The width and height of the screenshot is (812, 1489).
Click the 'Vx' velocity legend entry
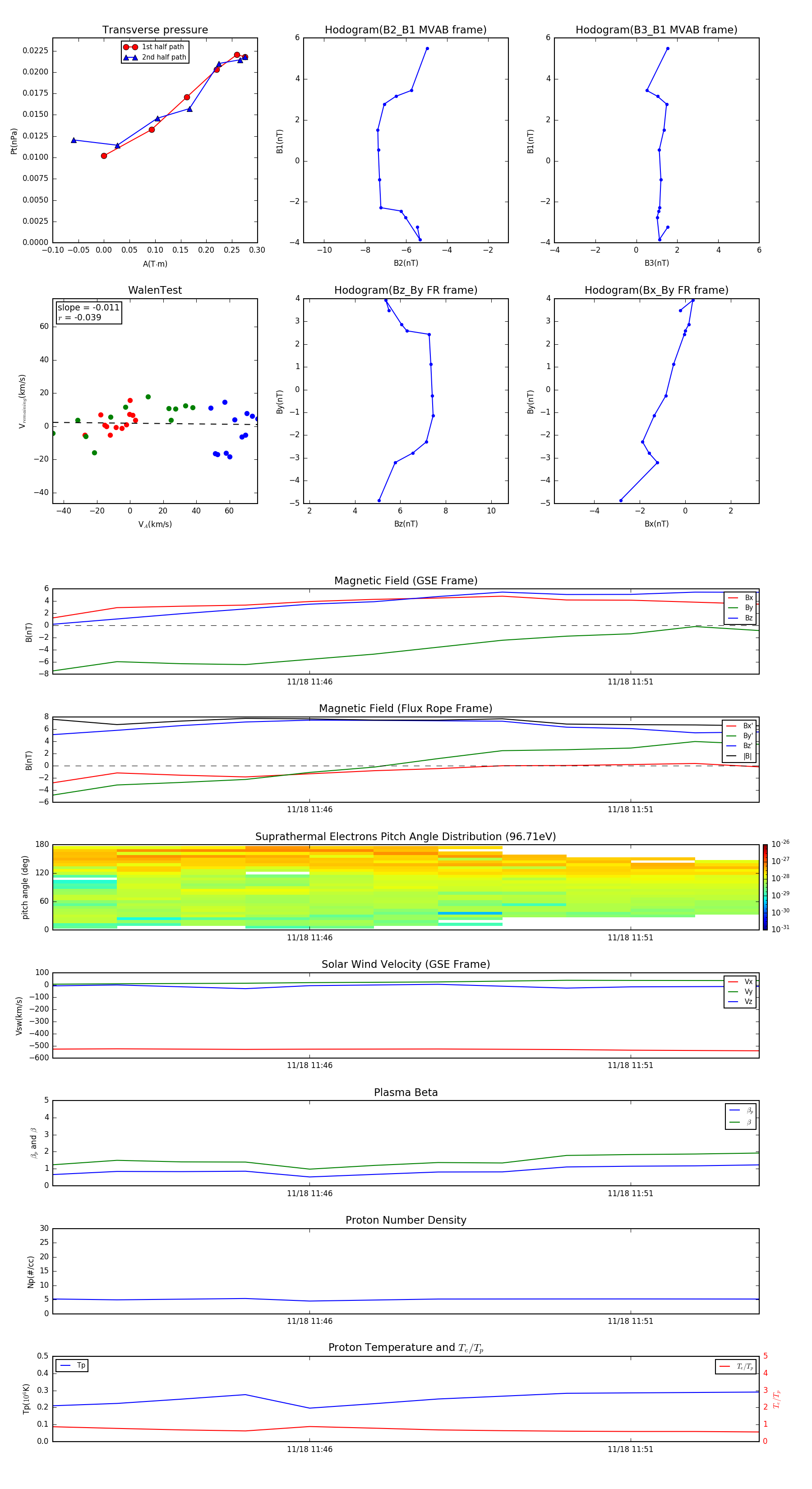[x=741, y=981]
